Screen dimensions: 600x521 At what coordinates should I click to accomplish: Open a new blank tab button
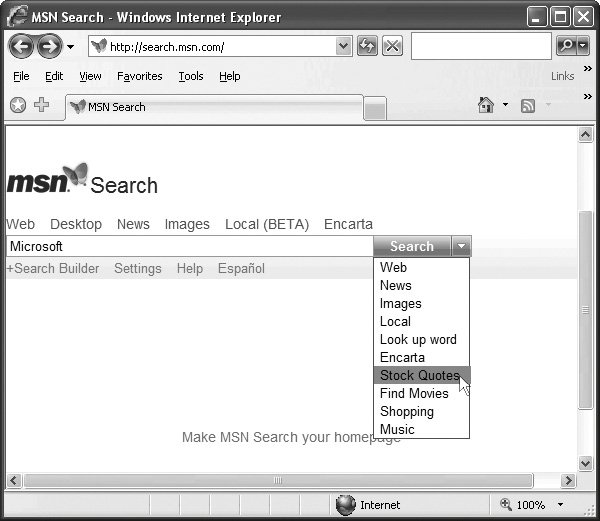point(375,109)
